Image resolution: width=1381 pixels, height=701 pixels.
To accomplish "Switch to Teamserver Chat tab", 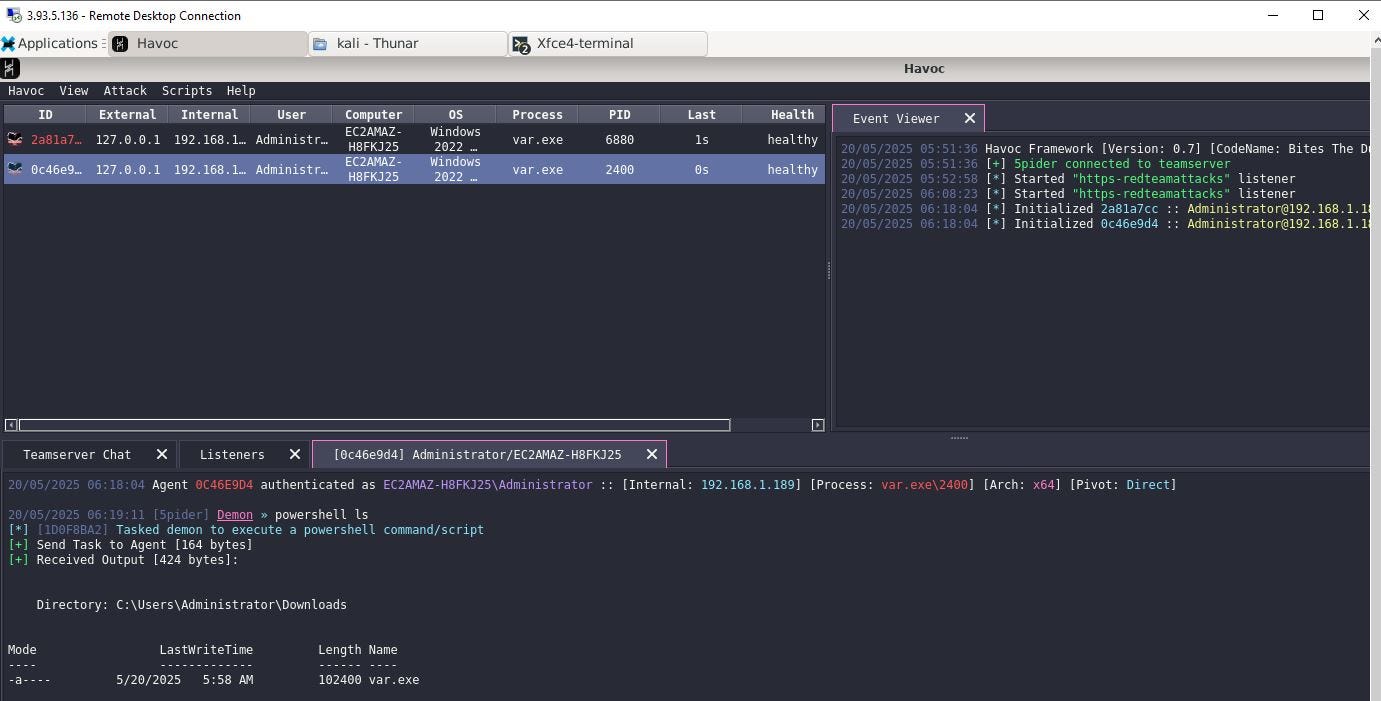I will tap(77, 454).
